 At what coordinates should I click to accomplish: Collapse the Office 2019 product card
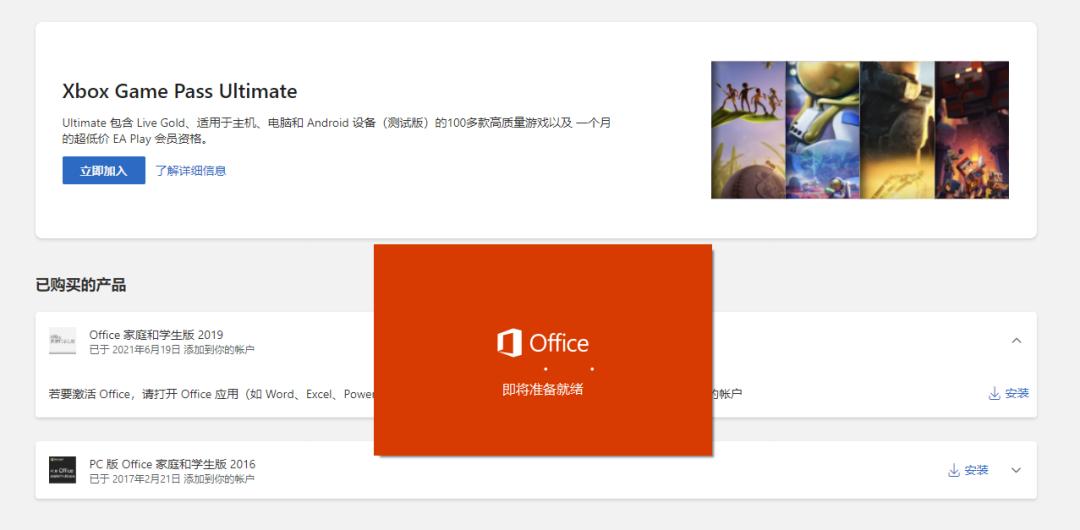[1016, 340]
